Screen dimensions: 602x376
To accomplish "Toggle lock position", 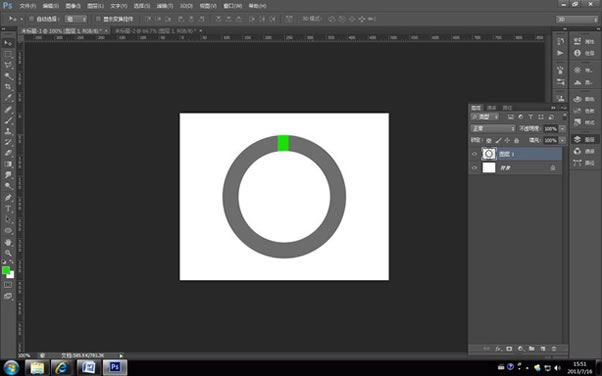I will tap(507, 141).
